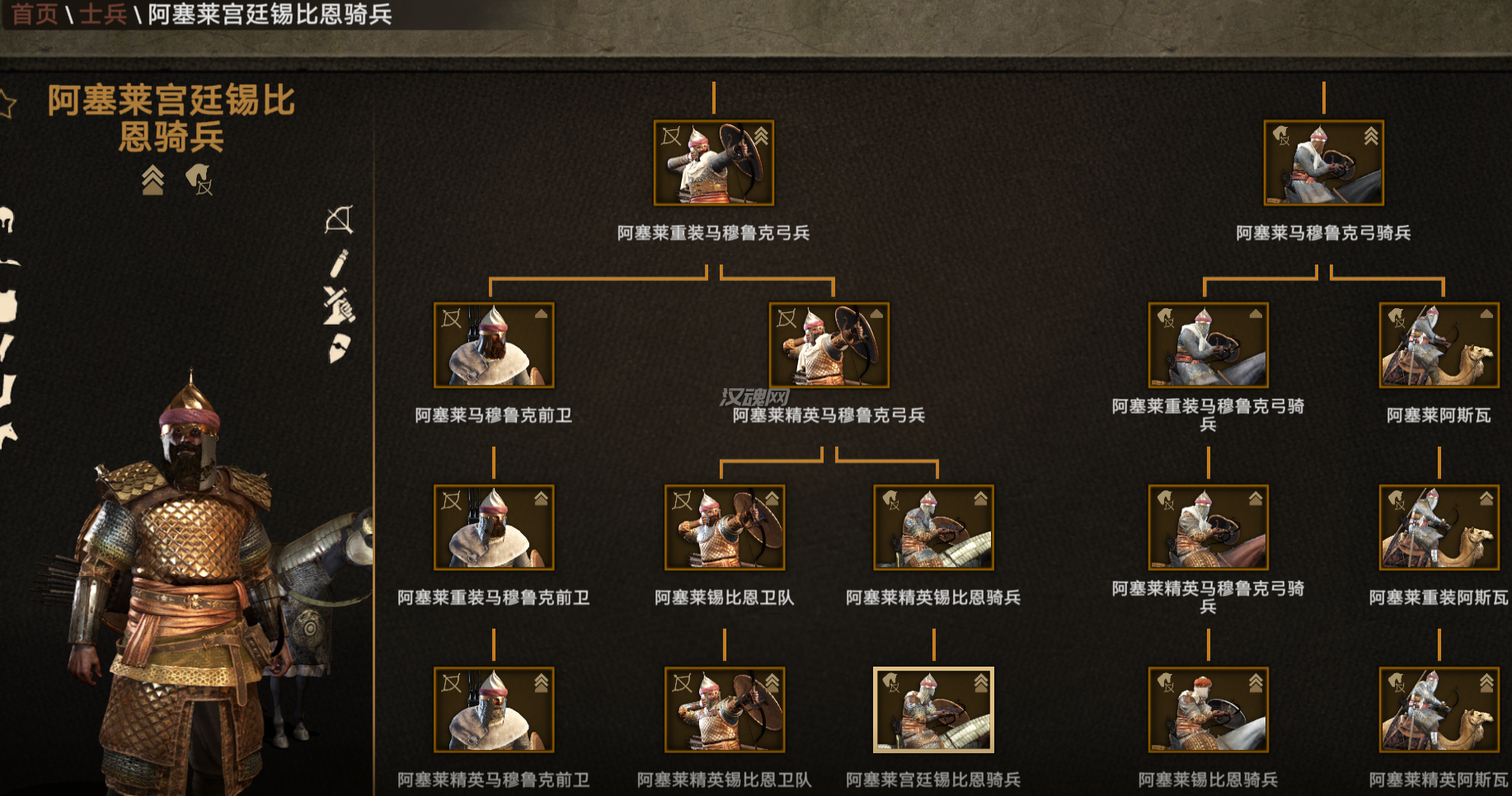This screenshot has height=796, width=1512.
Task: Click the tier chevrons icon under the title
Action: click(153, 179)
